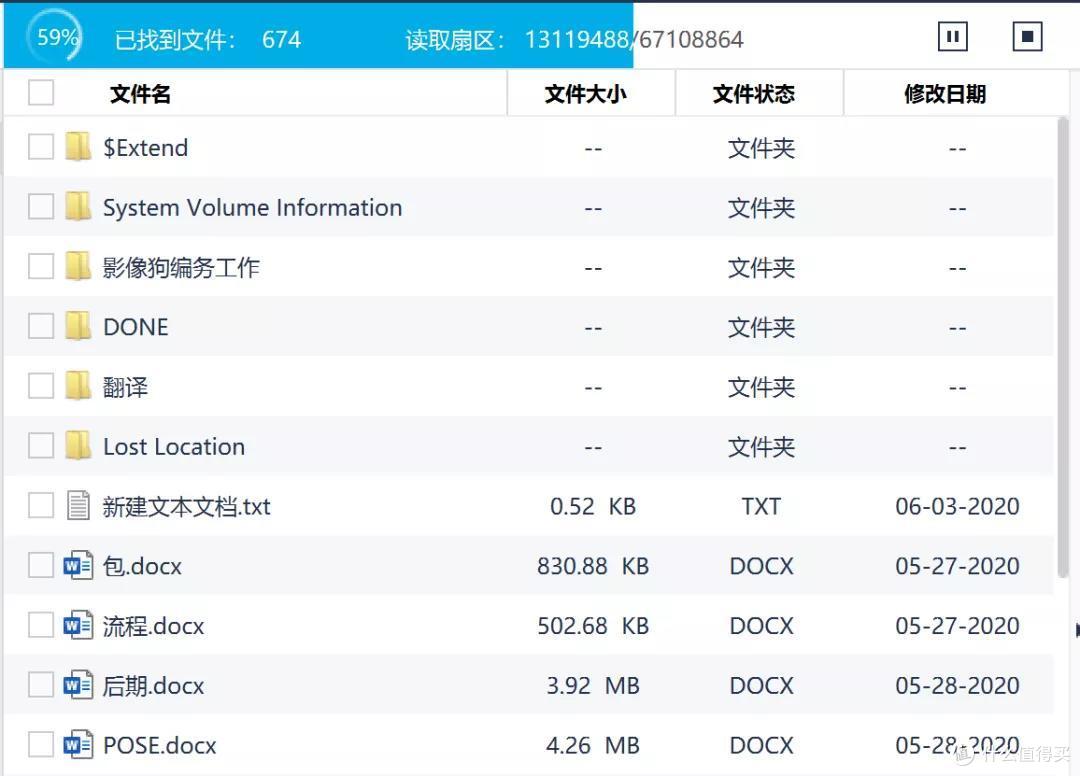This screenshot has width=1080, height=776.
Task: Select the 影像狗编务工作 folder name
Action: pos(181,267)
